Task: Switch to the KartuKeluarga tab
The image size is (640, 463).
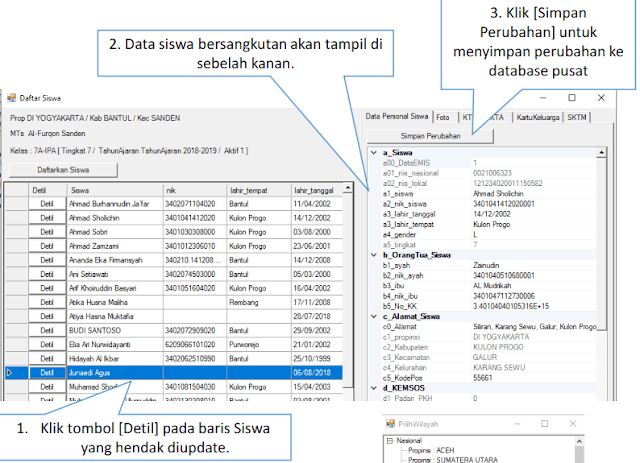Action: (x=538, y=118)
